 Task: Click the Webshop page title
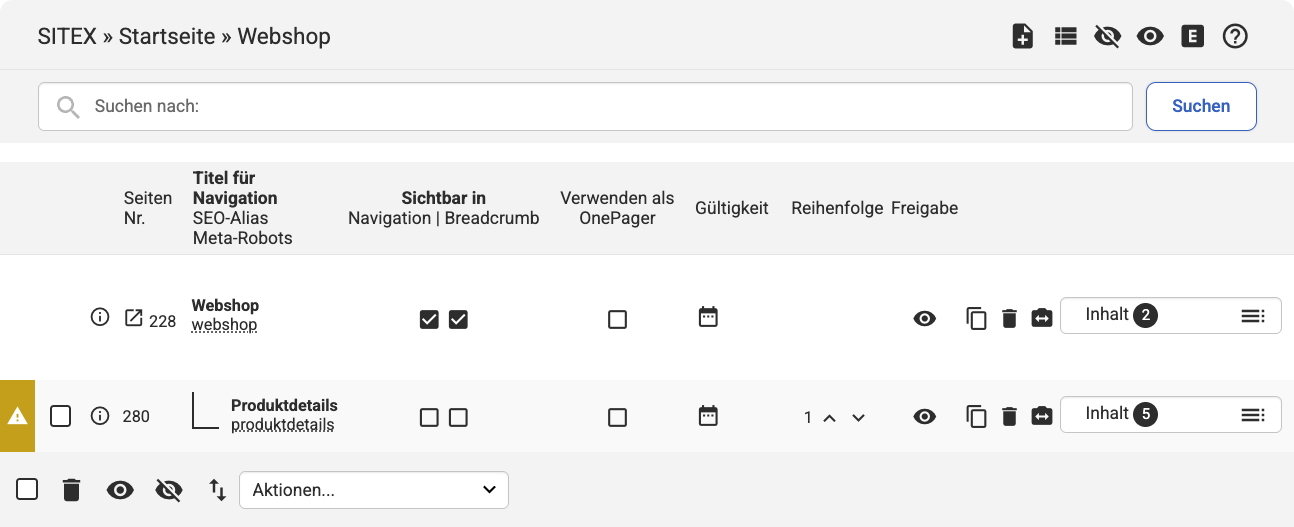225,306
